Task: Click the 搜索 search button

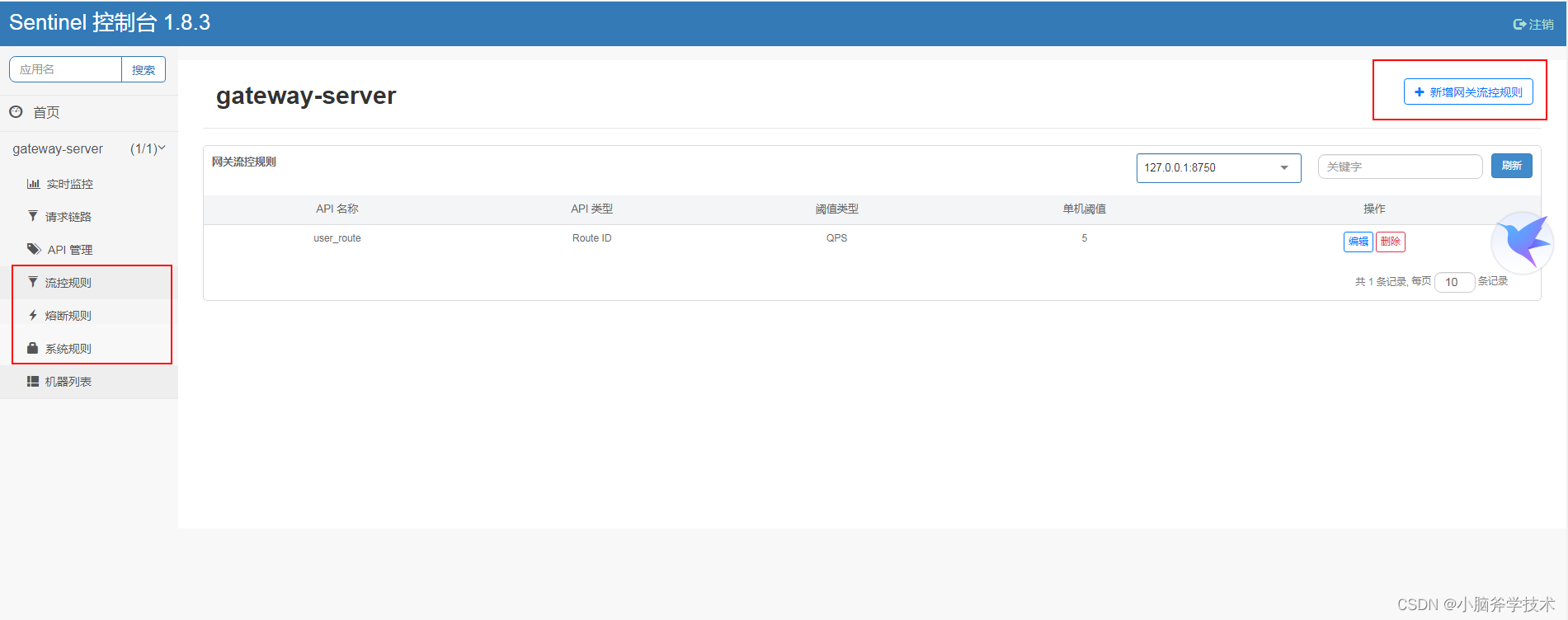Action: click(x=144, y=70)
